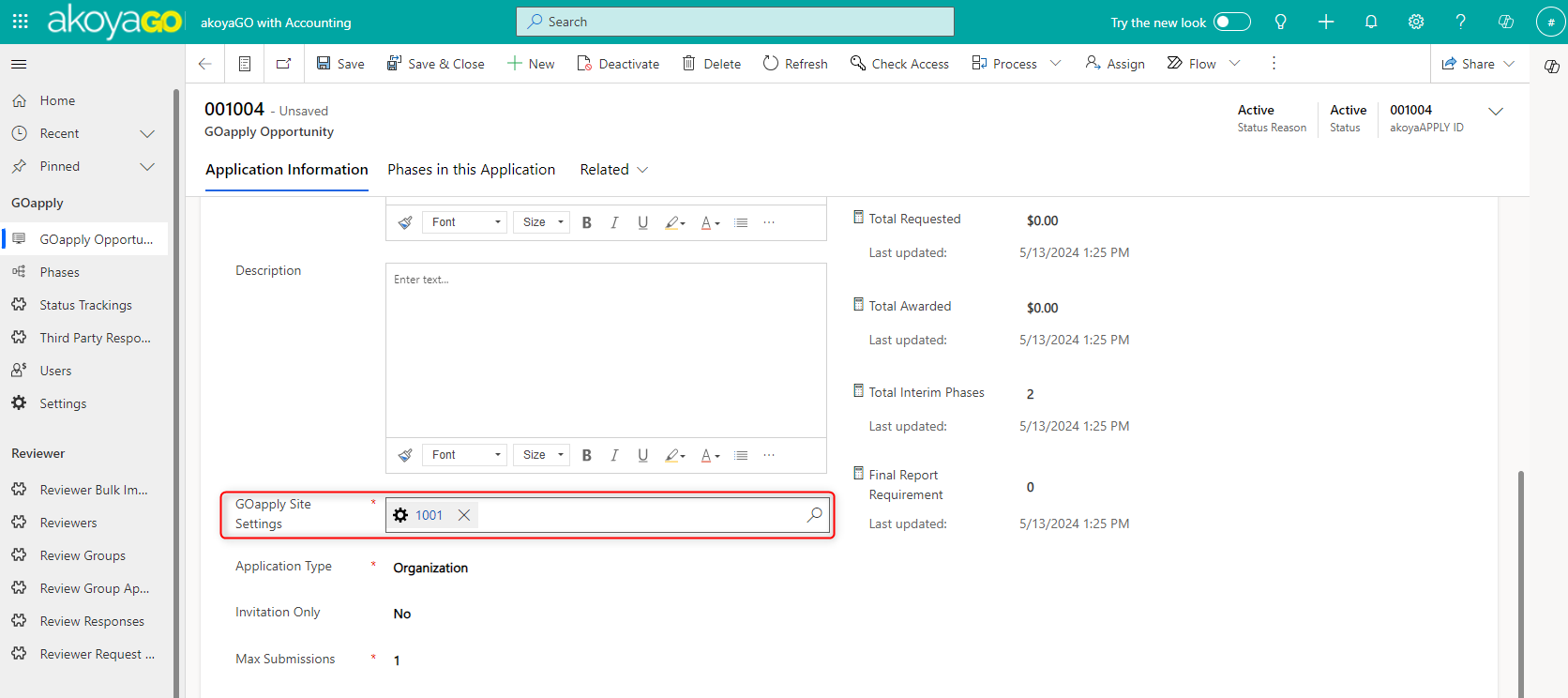
Task: Open the record set form icon
Action: pos(245,64)
